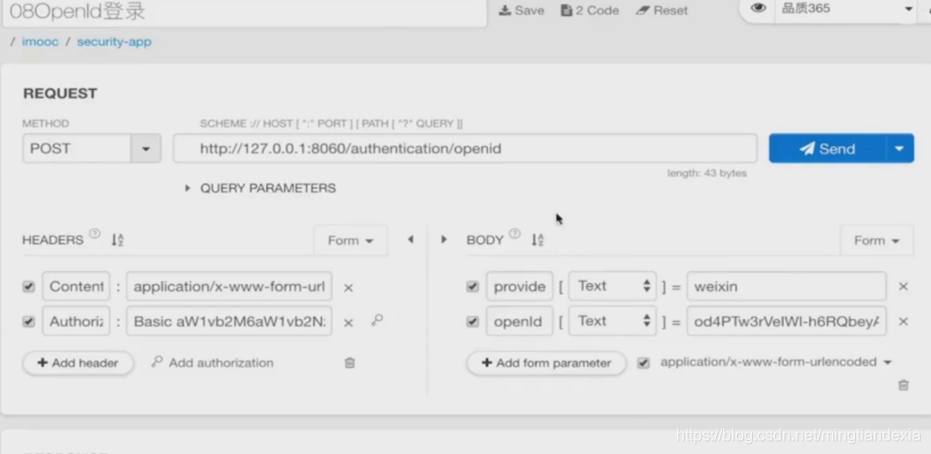
Task: Open the Send button dropdown arrow
Action: (900, 148)
